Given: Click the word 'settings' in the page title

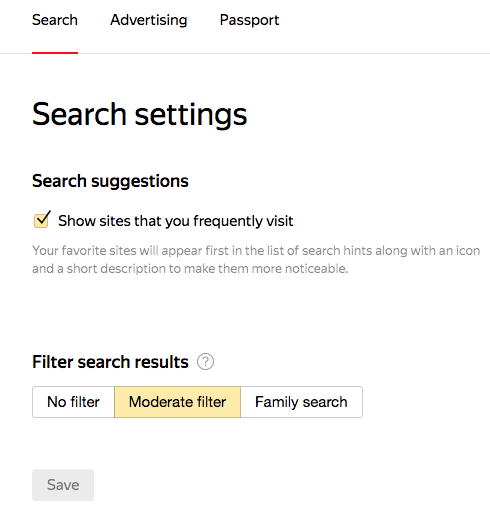Looking at the screenshot, I should click(x=191, y=116).
